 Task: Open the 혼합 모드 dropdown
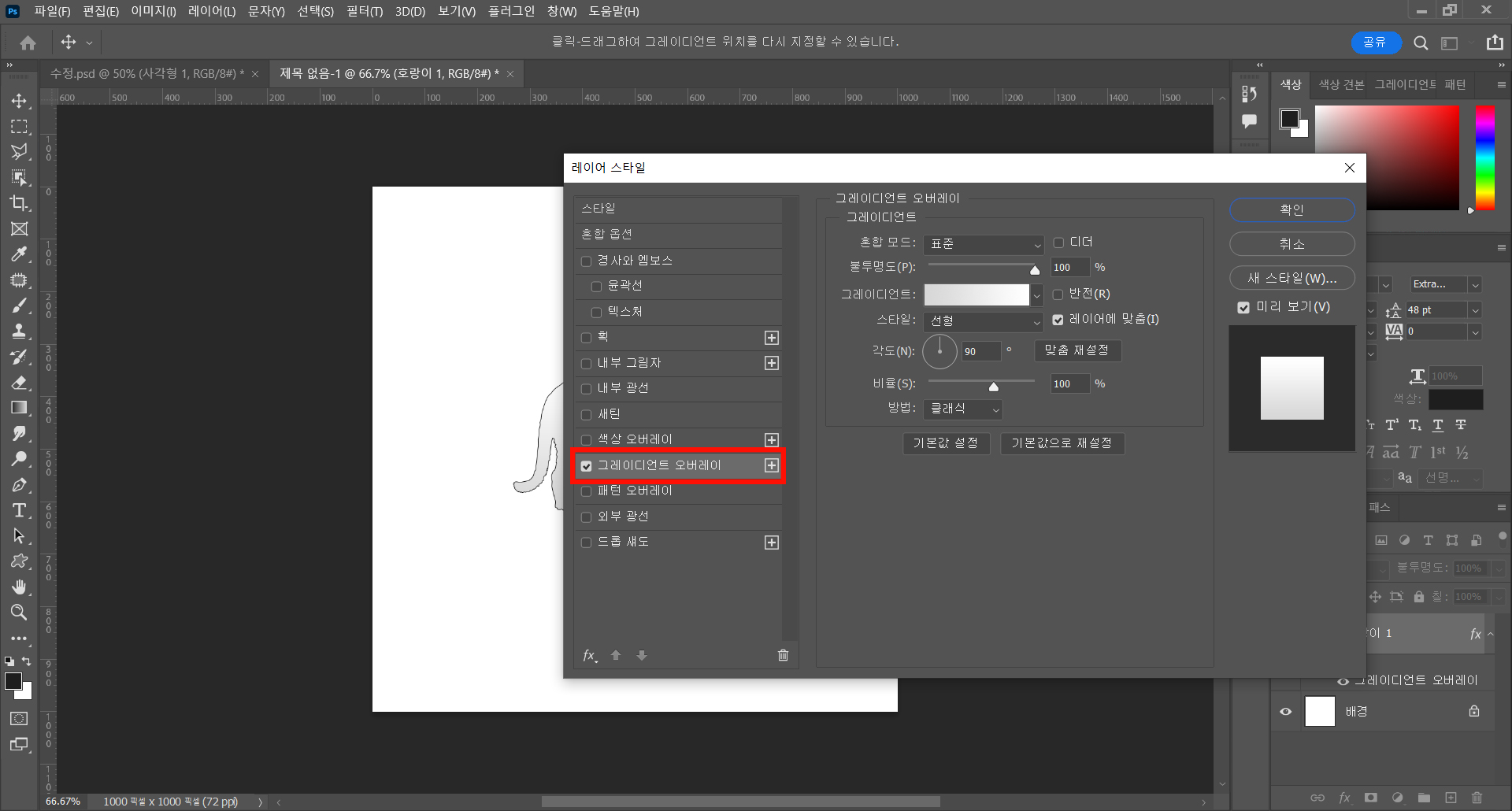tap(984, 244)
